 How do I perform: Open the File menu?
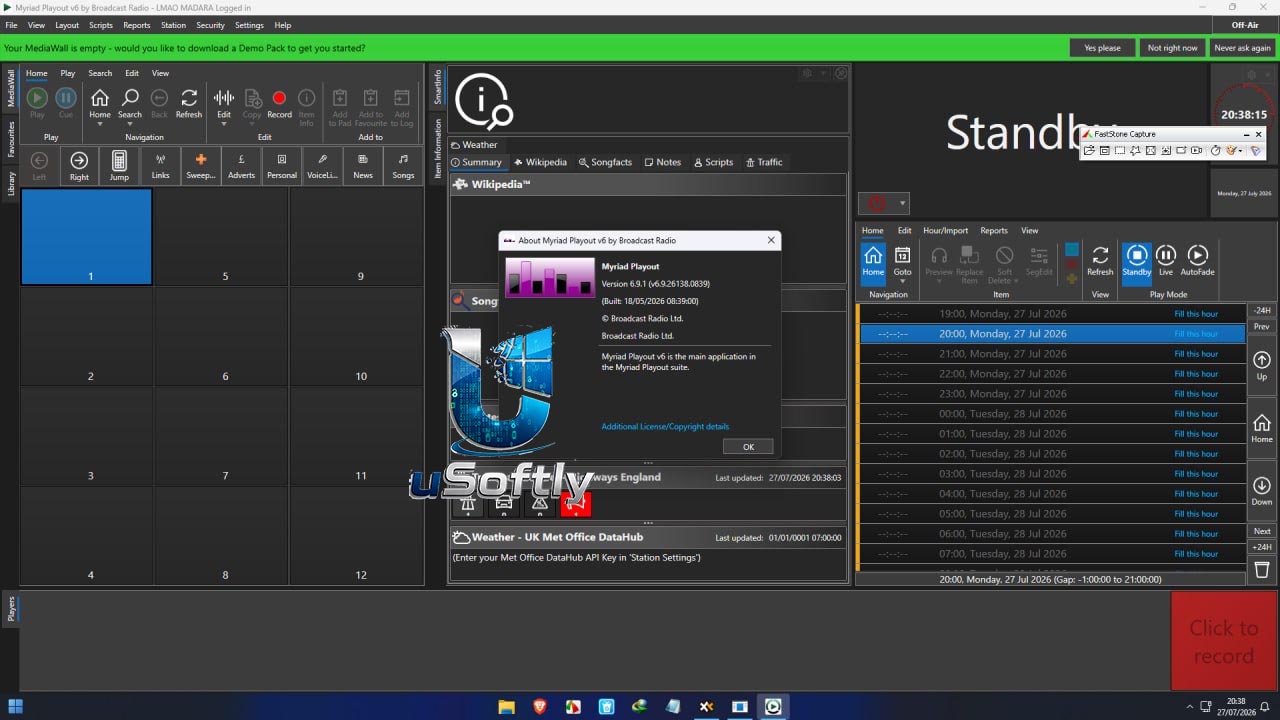pos(11,25)
